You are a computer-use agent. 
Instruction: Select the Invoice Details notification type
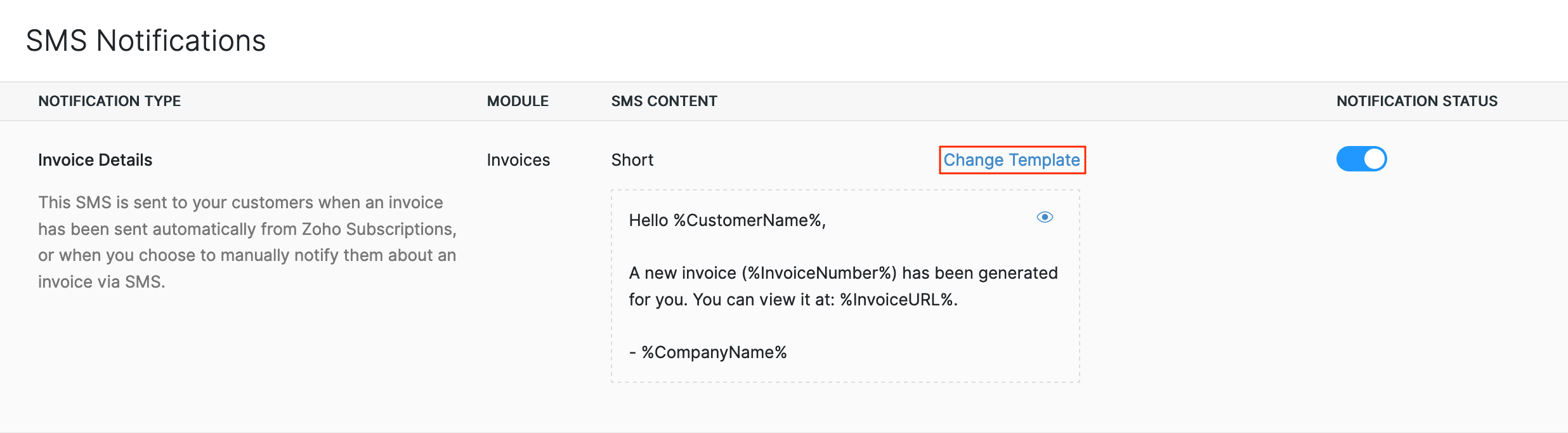[95, 159]
